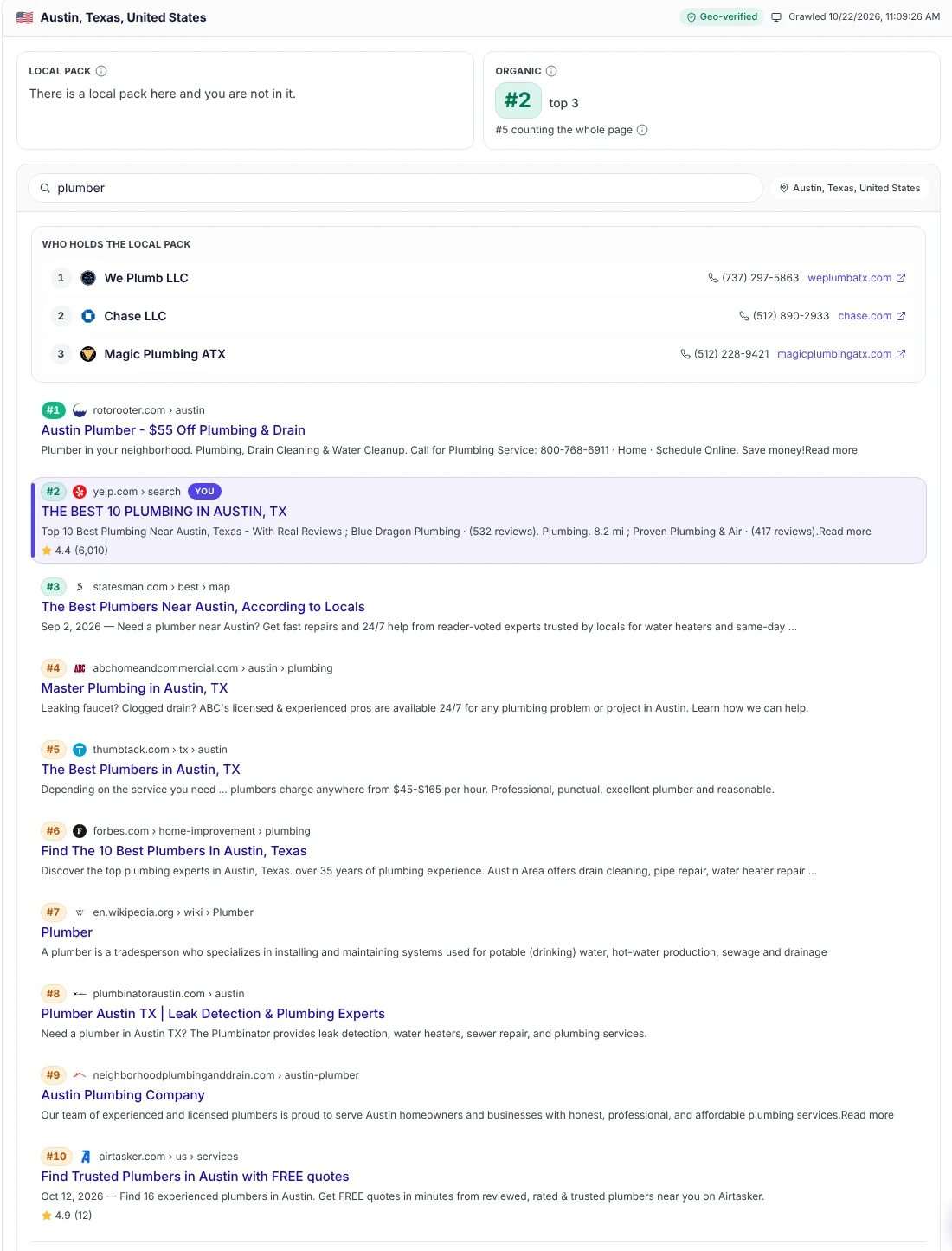This screenshot has width=952, height=1251.
Task: Click the info icon beside LOCAL PACK
Action: [101, 71]
